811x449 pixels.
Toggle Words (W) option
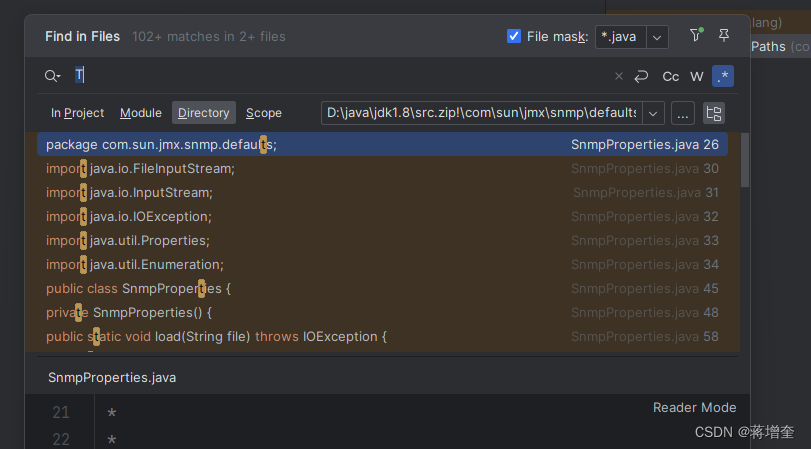(x=697, y=76)
